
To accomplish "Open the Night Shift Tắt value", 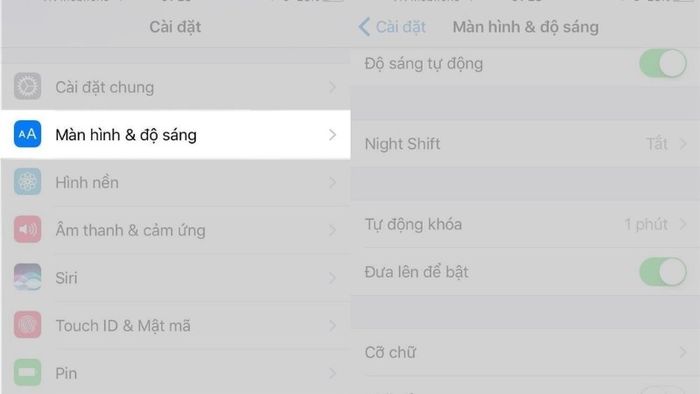I will (x=657, y=144).
